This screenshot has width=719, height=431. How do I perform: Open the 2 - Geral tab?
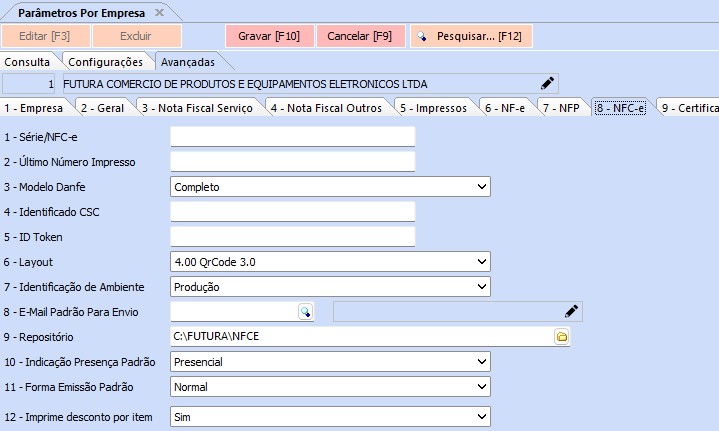click(101, 107)
